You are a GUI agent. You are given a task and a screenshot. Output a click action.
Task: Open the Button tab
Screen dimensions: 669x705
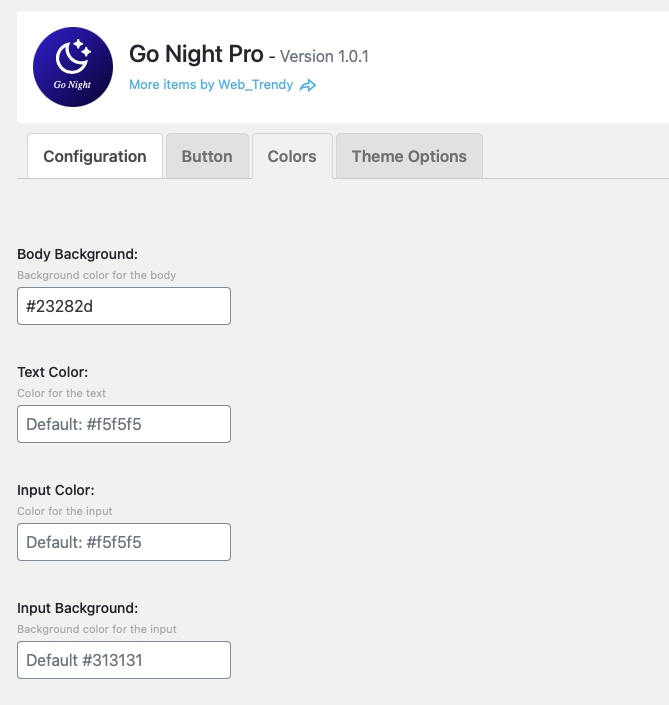(x=207, y=156)
